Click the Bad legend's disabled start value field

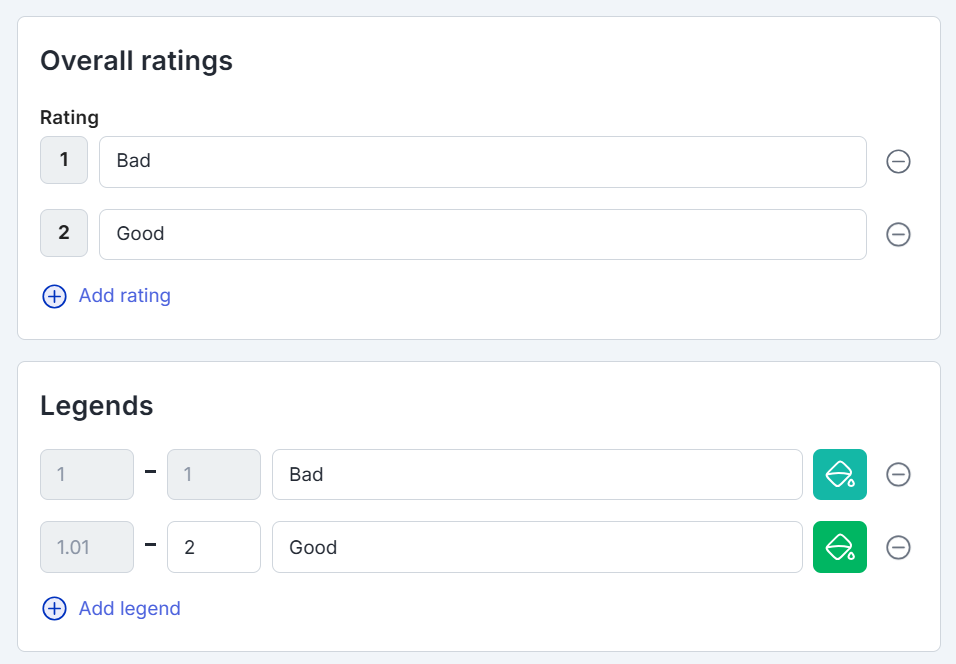86,474
